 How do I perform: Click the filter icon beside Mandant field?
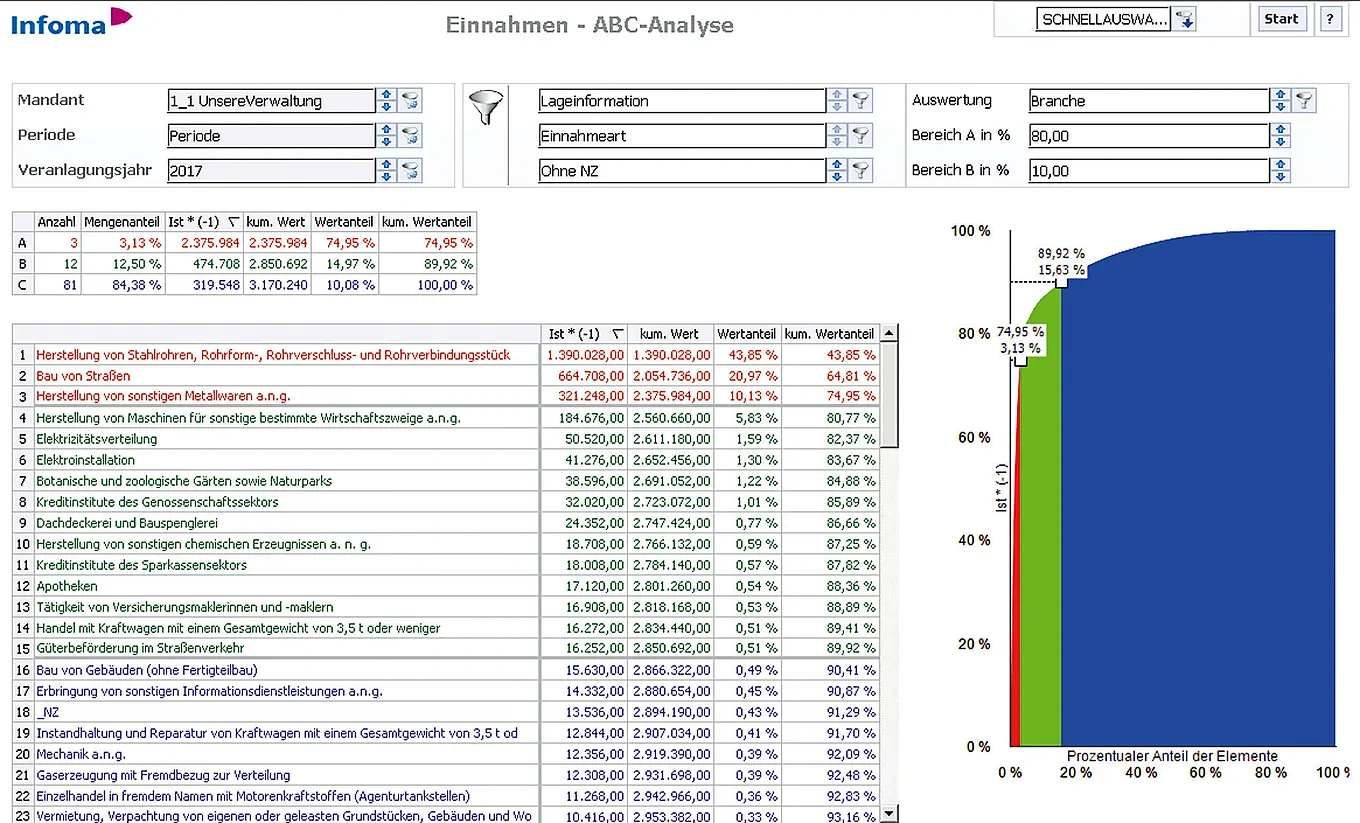[x=410, y=101]
